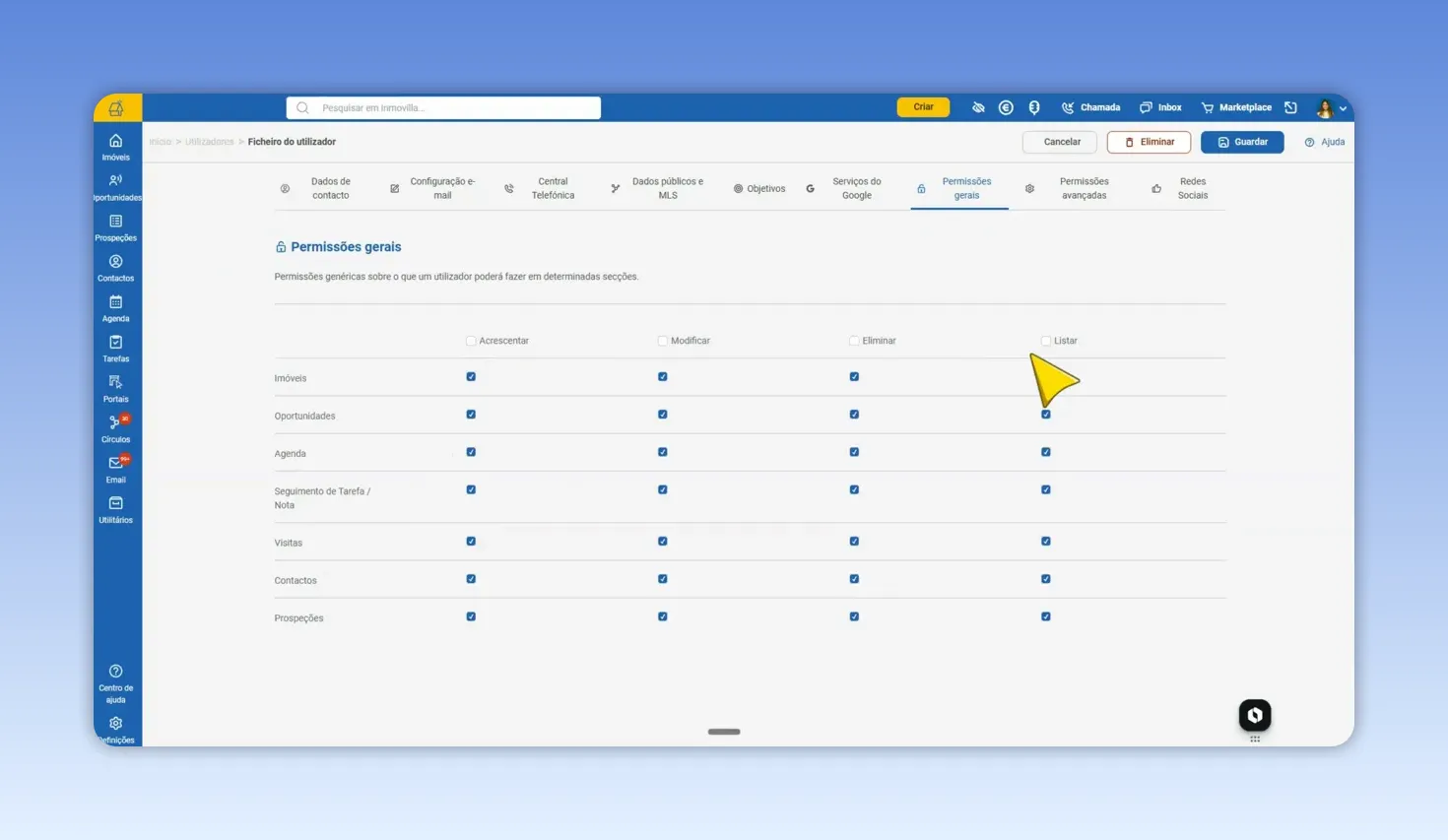Image resolution: width=1448 pixels, height=840 pixels.
Task: Click the euro currency icon in top bar
Action: 1006,107
